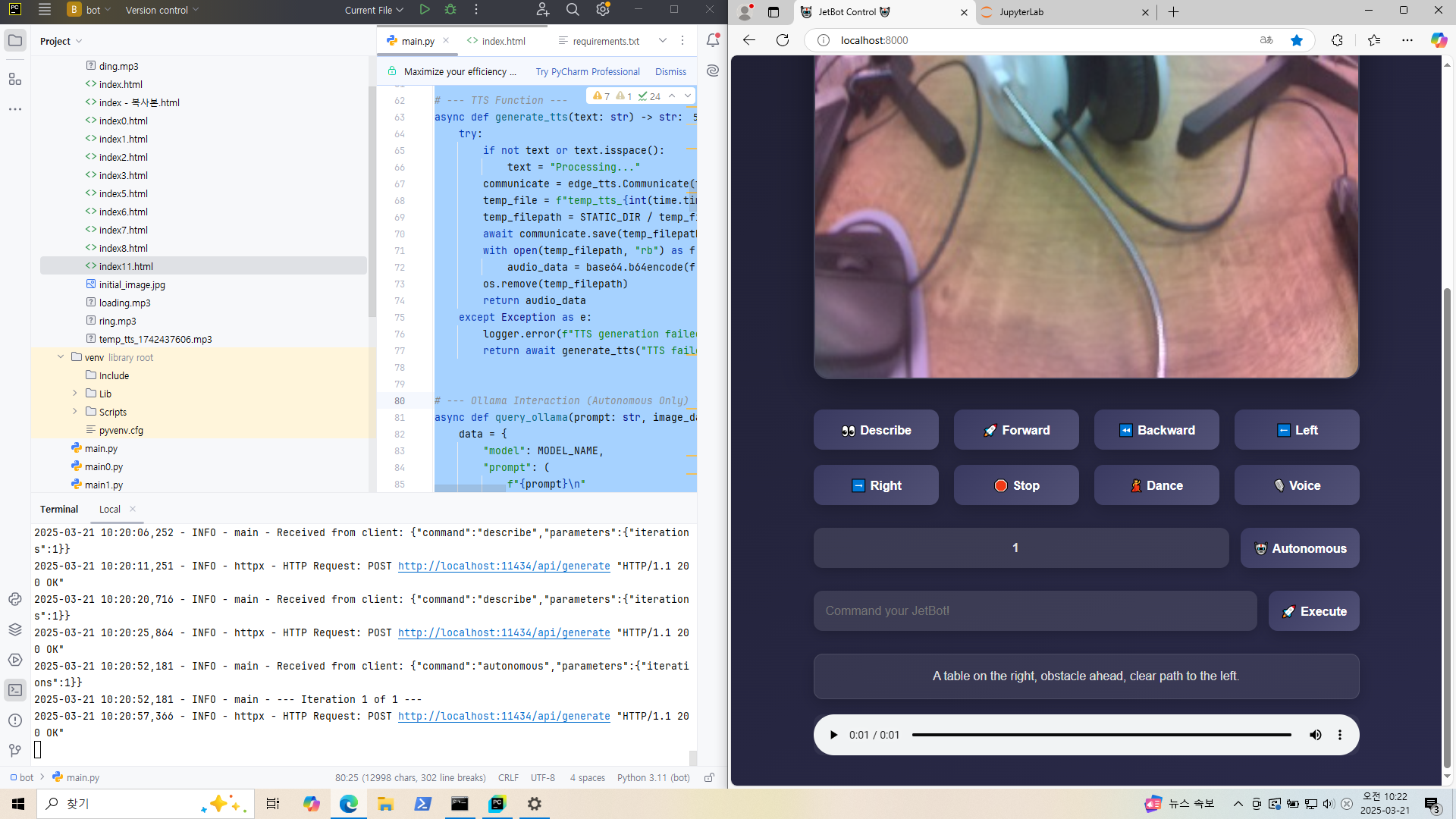Expand the Scripts folder in the project tree
This screenshot has width=1456, height=819.
(75, 412)
